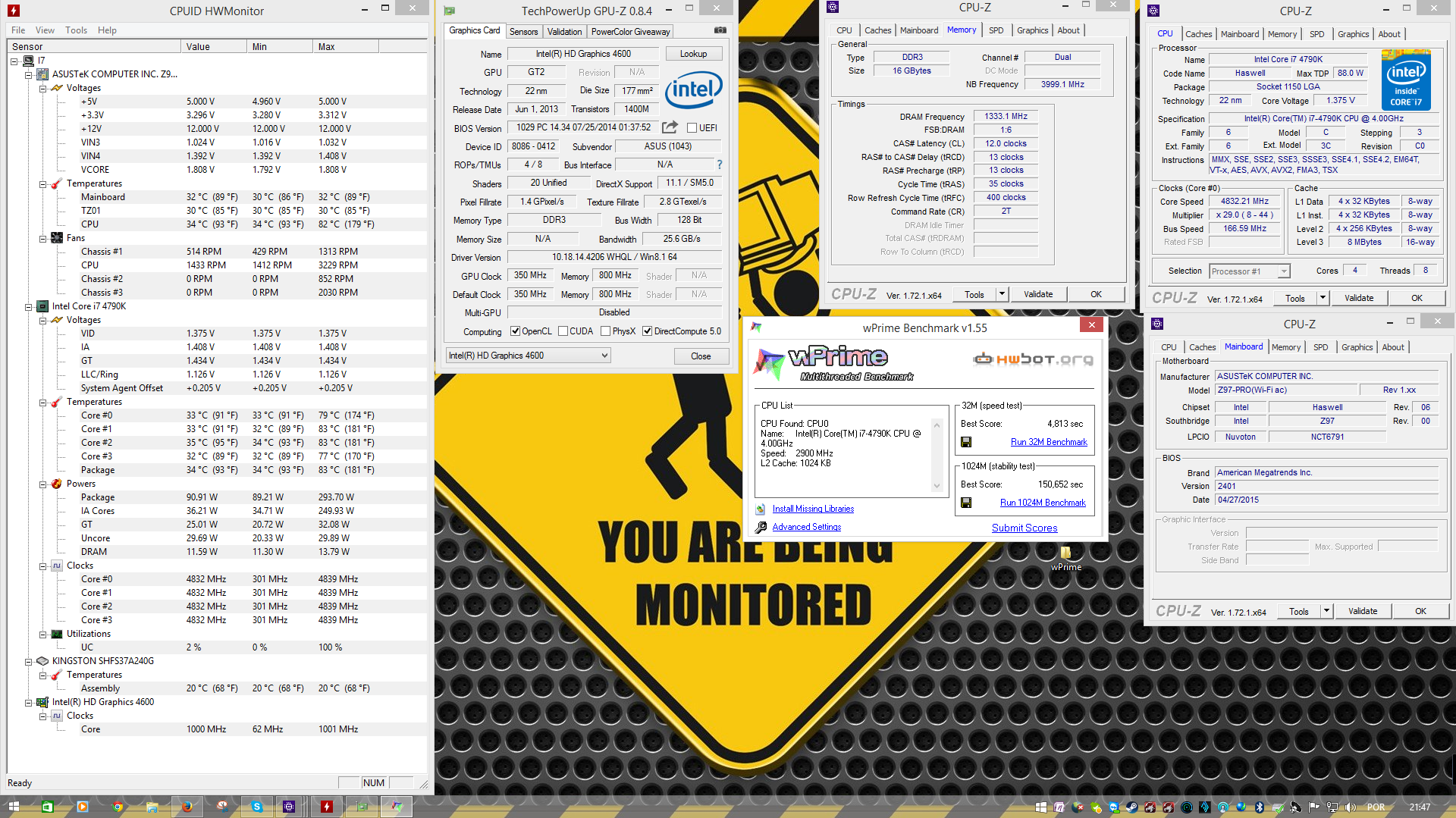Screen dimensions: 1456x818
Task: Switch to Firefox in the taskbar
Action: click(187, 807)
